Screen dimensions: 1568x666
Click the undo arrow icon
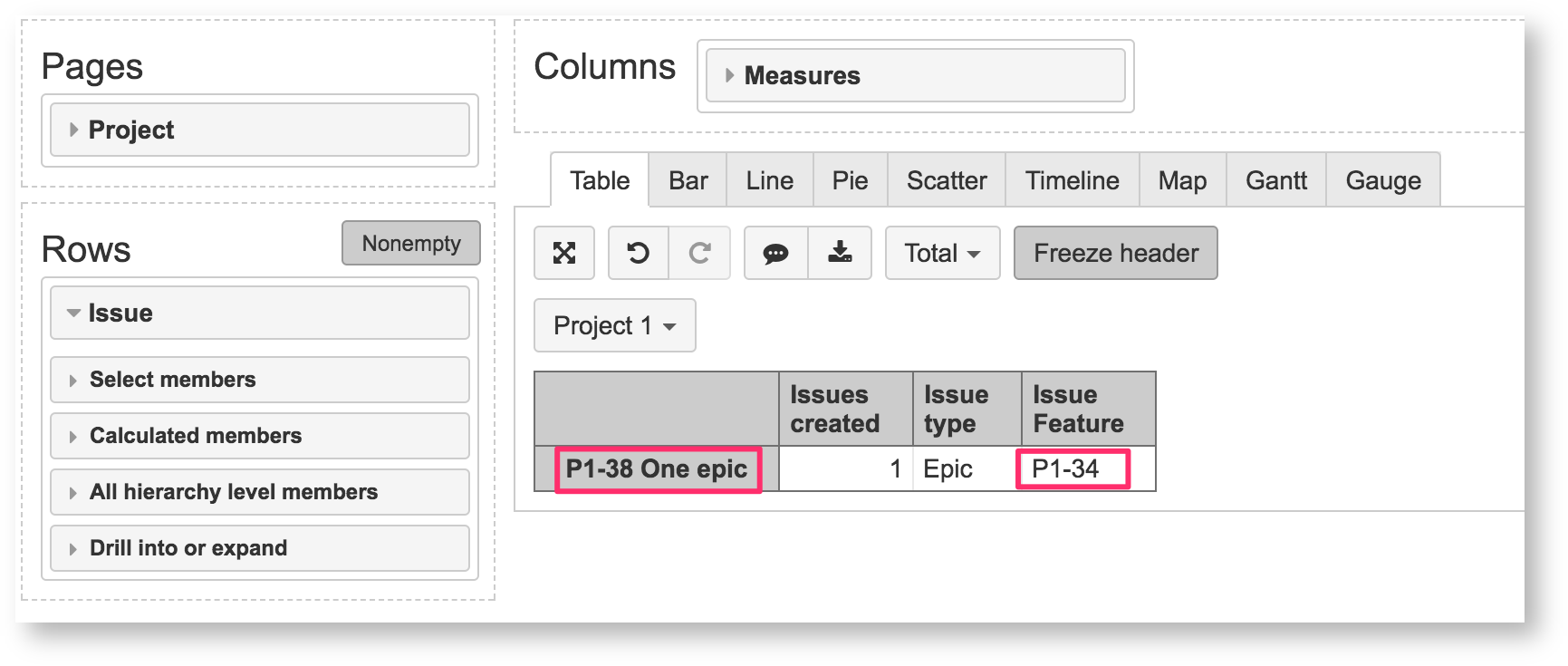(638, 253)
